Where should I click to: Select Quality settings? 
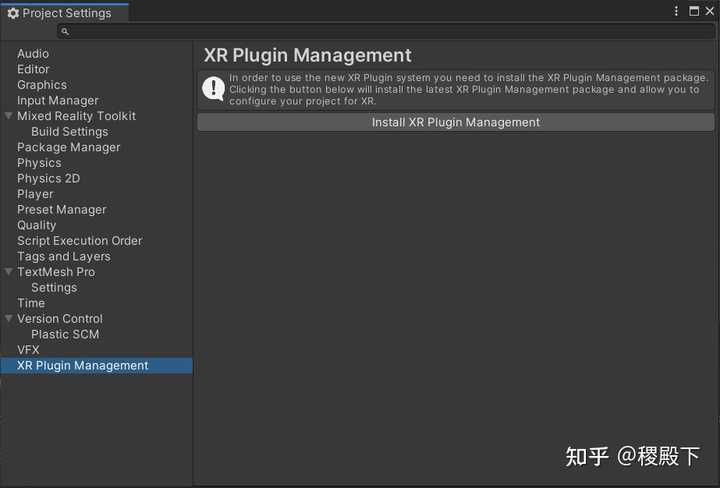[x=36, y=225]
